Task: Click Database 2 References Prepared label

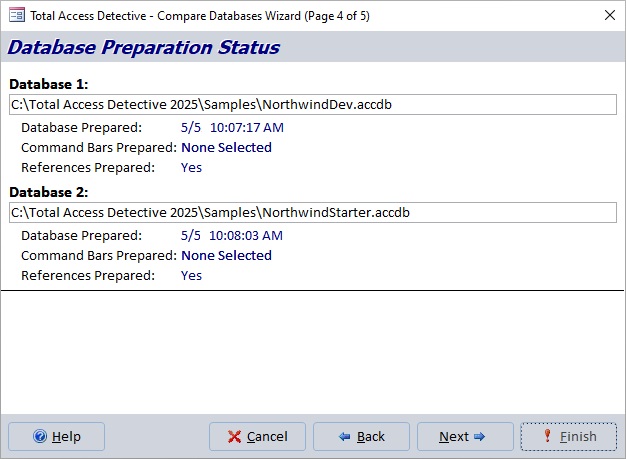Action: (x=88, y=275)
